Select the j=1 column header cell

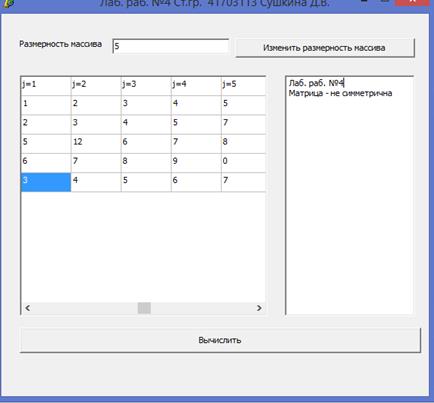[x=46, y=86]
